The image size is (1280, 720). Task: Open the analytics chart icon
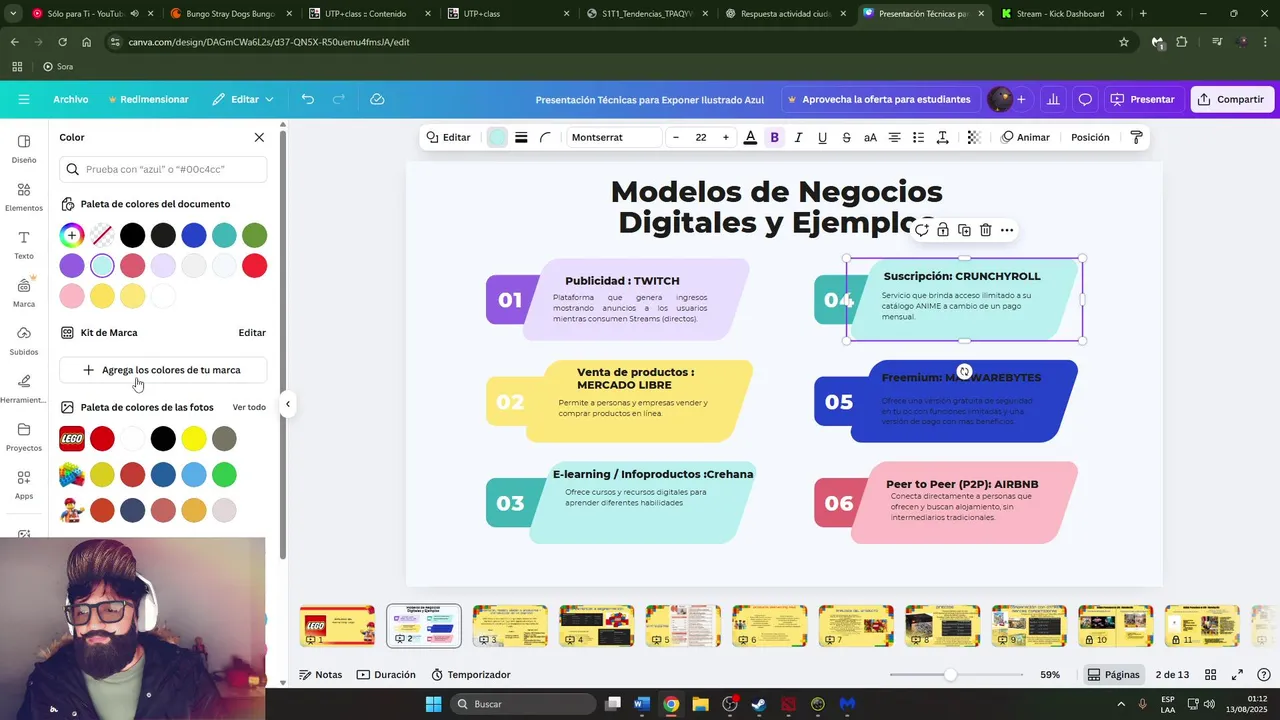point(1053,99)
